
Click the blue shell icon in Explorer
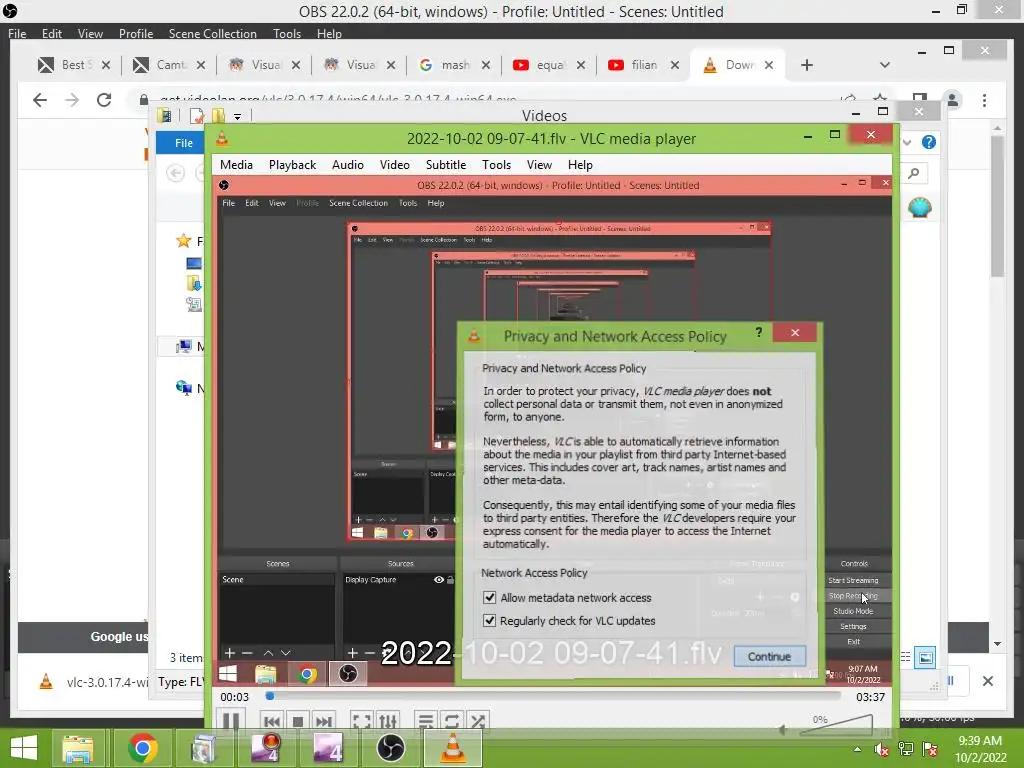pos(920,208)
